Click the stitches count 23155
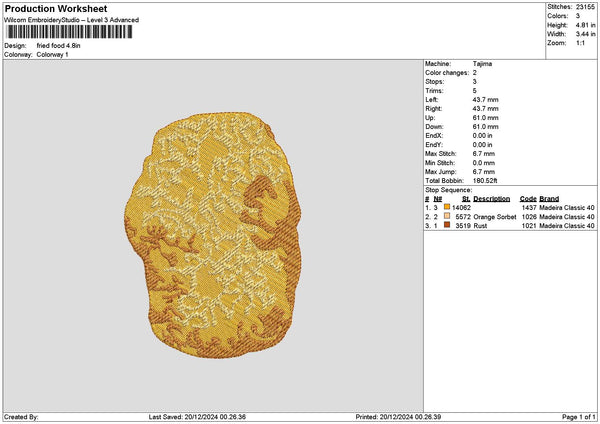 (x=585, y=7)
